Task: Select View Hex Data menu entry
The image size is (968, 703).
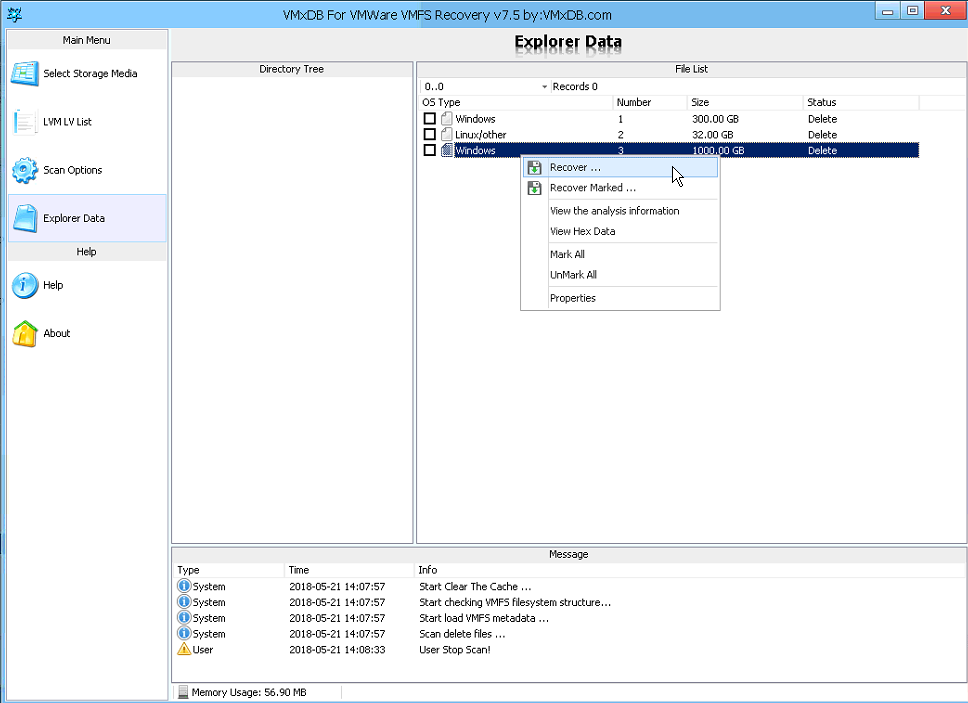Action: click(x=620, y=231)
